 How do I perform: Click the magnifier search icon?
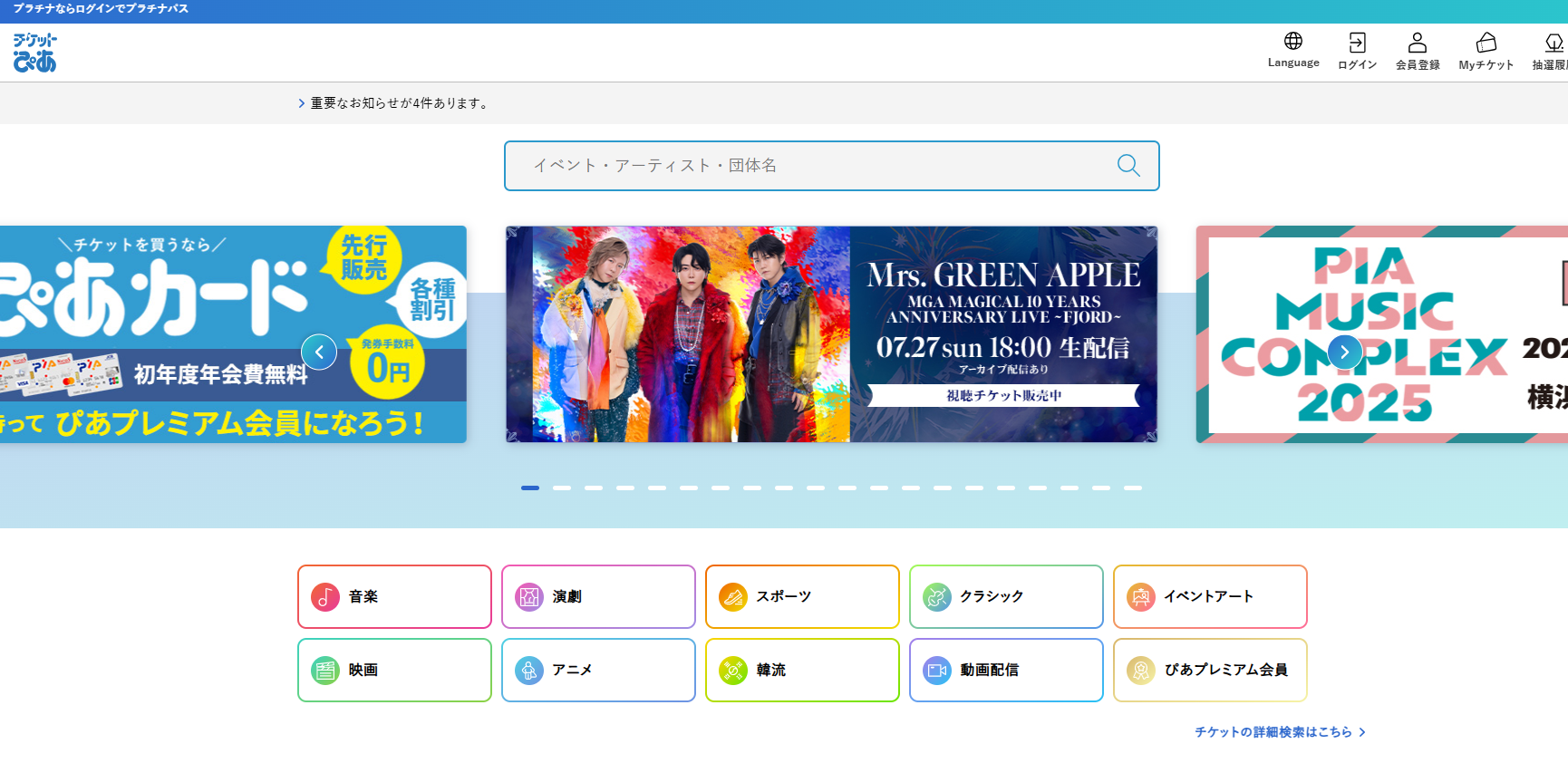click(1128, 165)
